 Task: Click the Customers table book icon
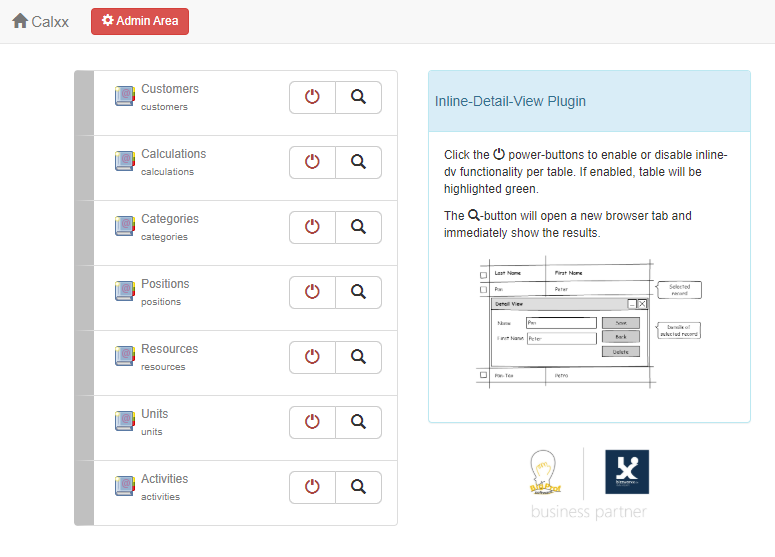pyautogui.click(x=125, y=96)
